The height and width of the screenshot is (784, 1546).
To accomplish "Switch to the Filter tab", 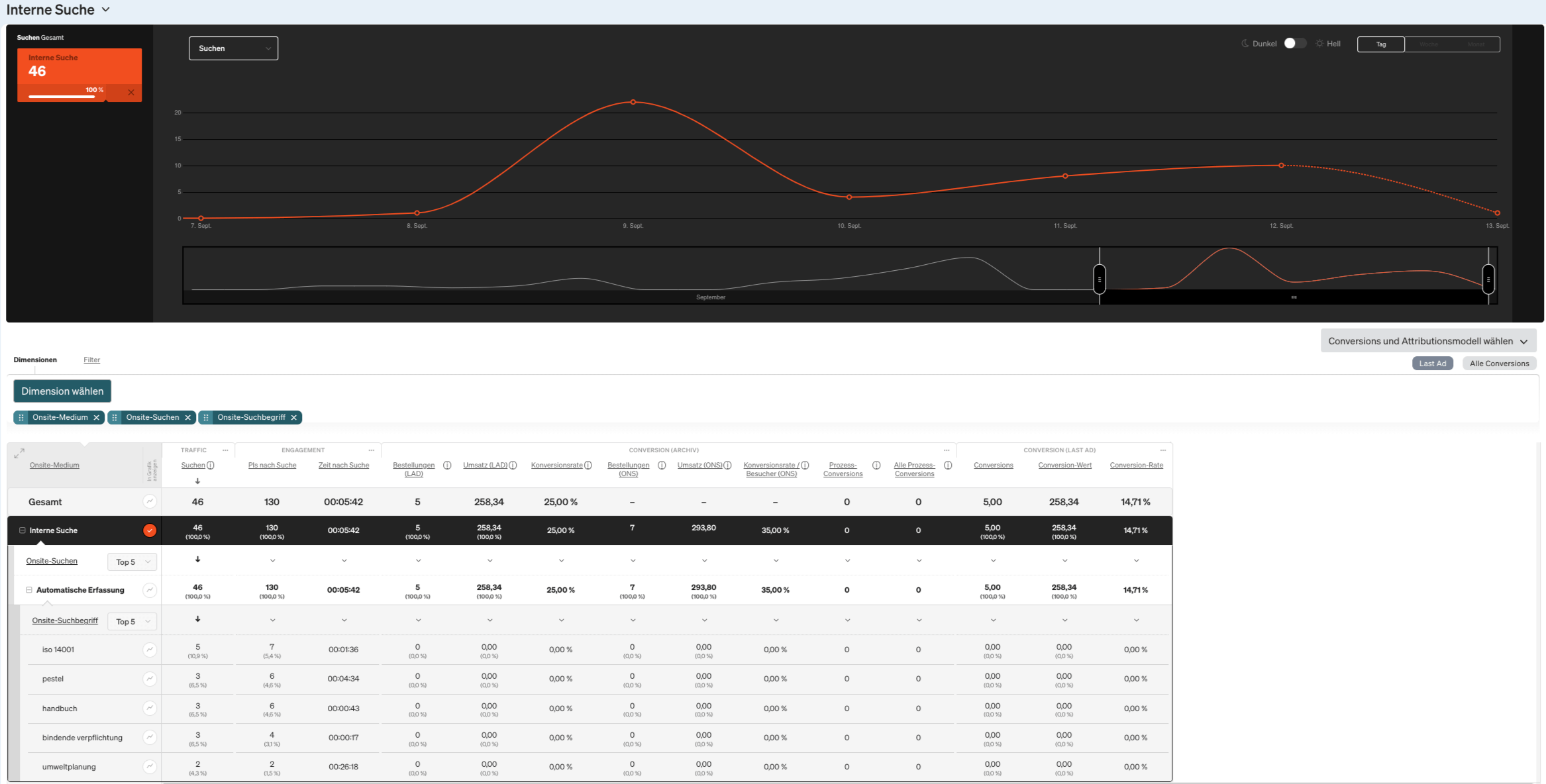I will [91, 360].
